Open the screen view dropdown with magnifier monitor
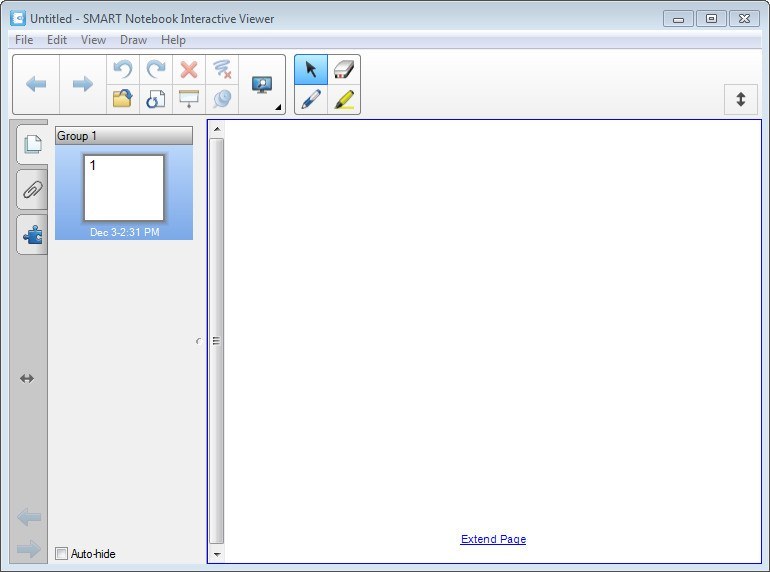The width and height of the screenshot is (770, 572). [x=262, y=85]
